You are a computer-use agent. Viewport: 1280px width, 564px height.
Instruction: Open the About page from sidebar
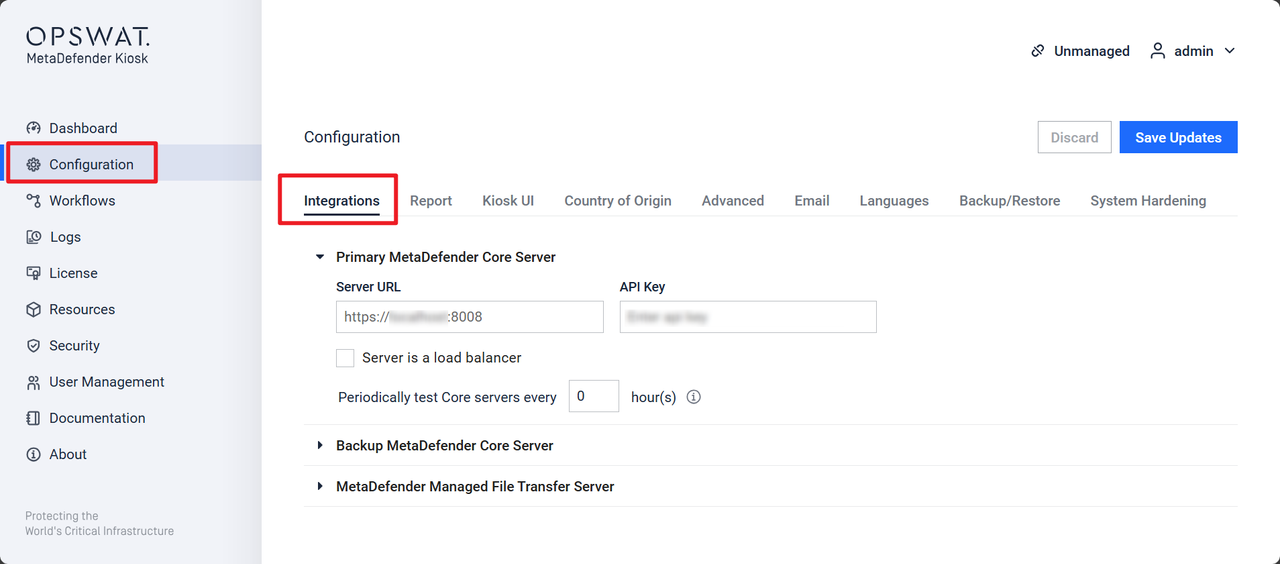point(68,454)
